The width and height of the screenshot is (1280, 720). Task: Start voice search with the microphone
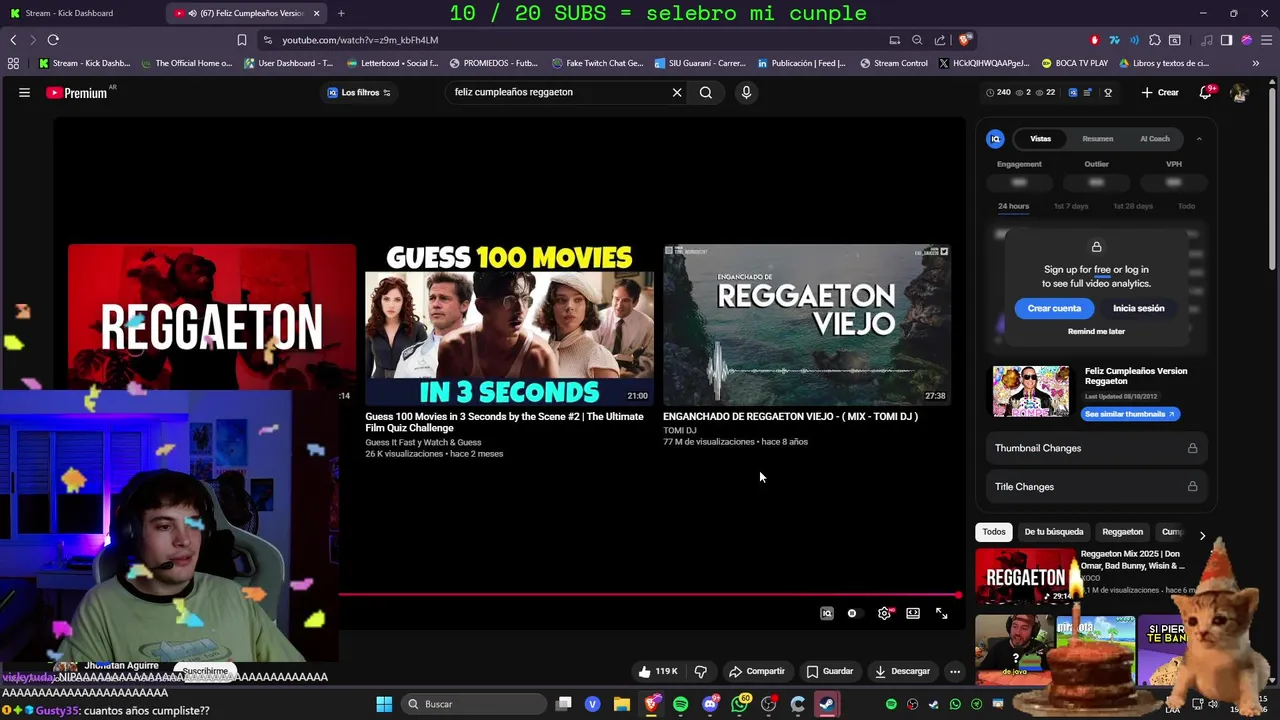click(746, 92)
